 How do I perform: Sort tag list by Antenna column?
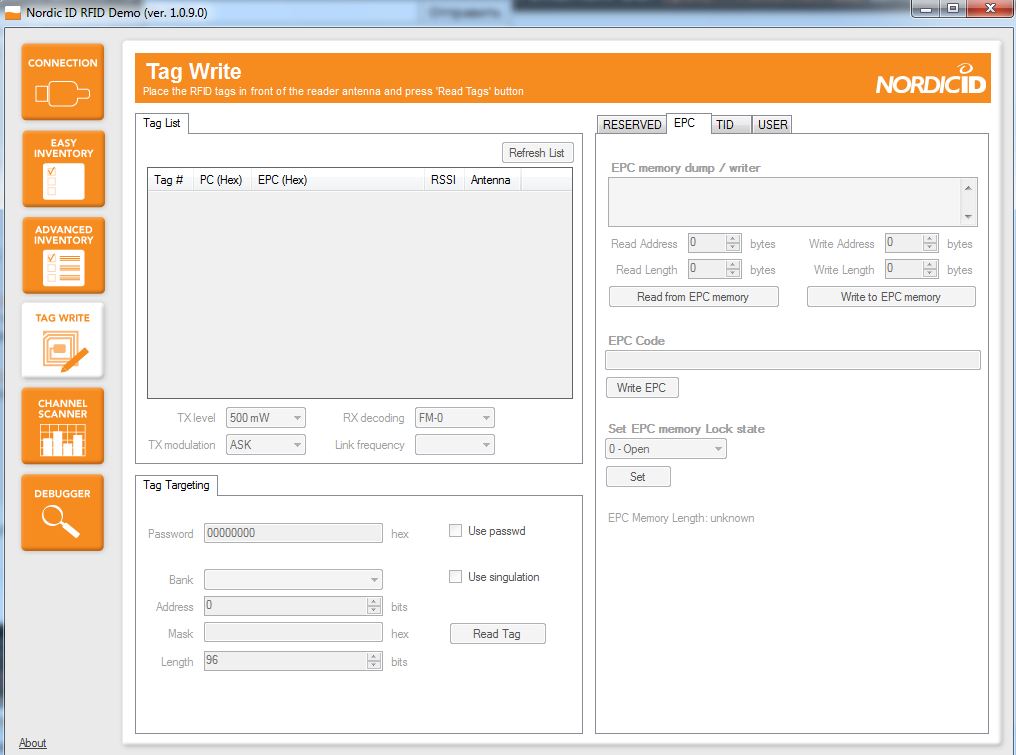492,180
